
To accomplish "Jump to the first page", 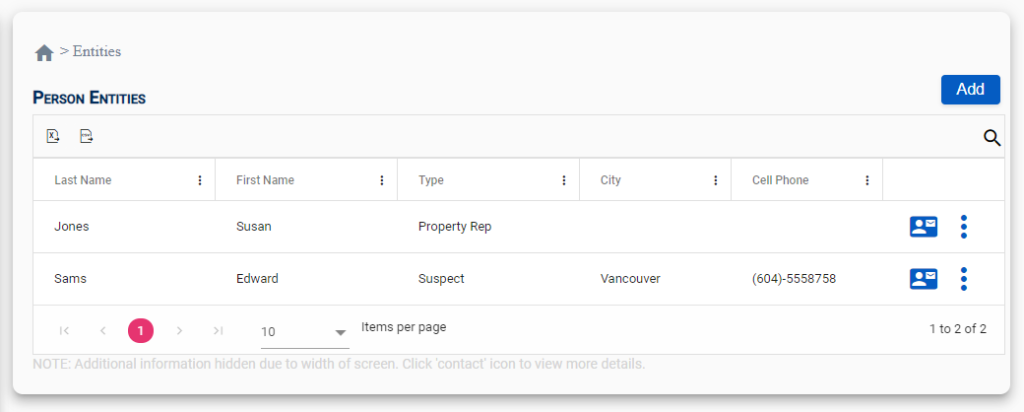I will [x=64, y=330].
